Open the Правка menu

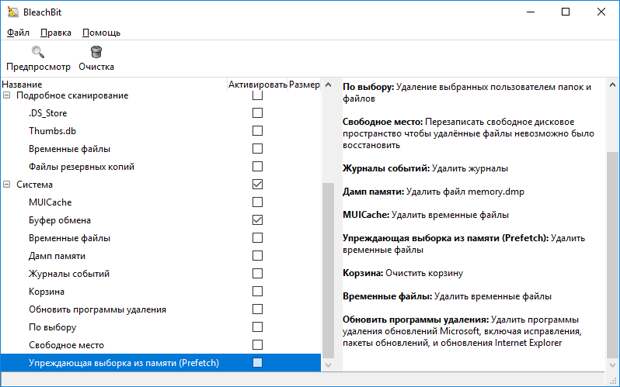(56, 33)
